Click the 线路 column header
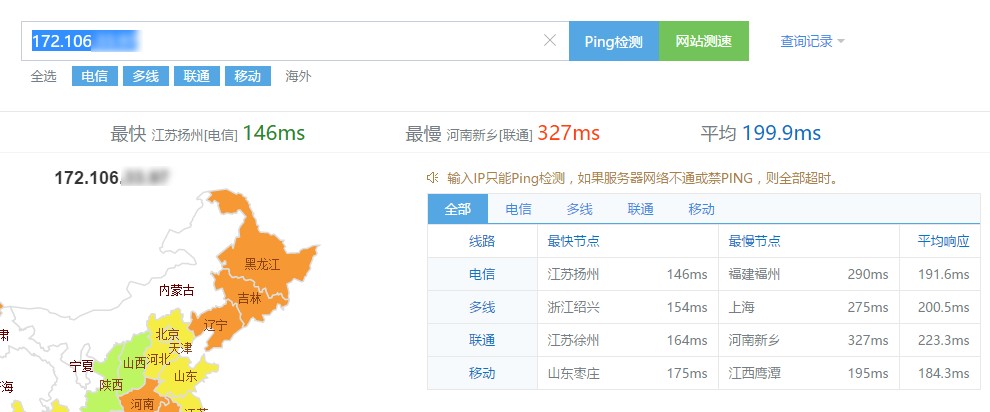The image size is (990, 412). [482, 241]
